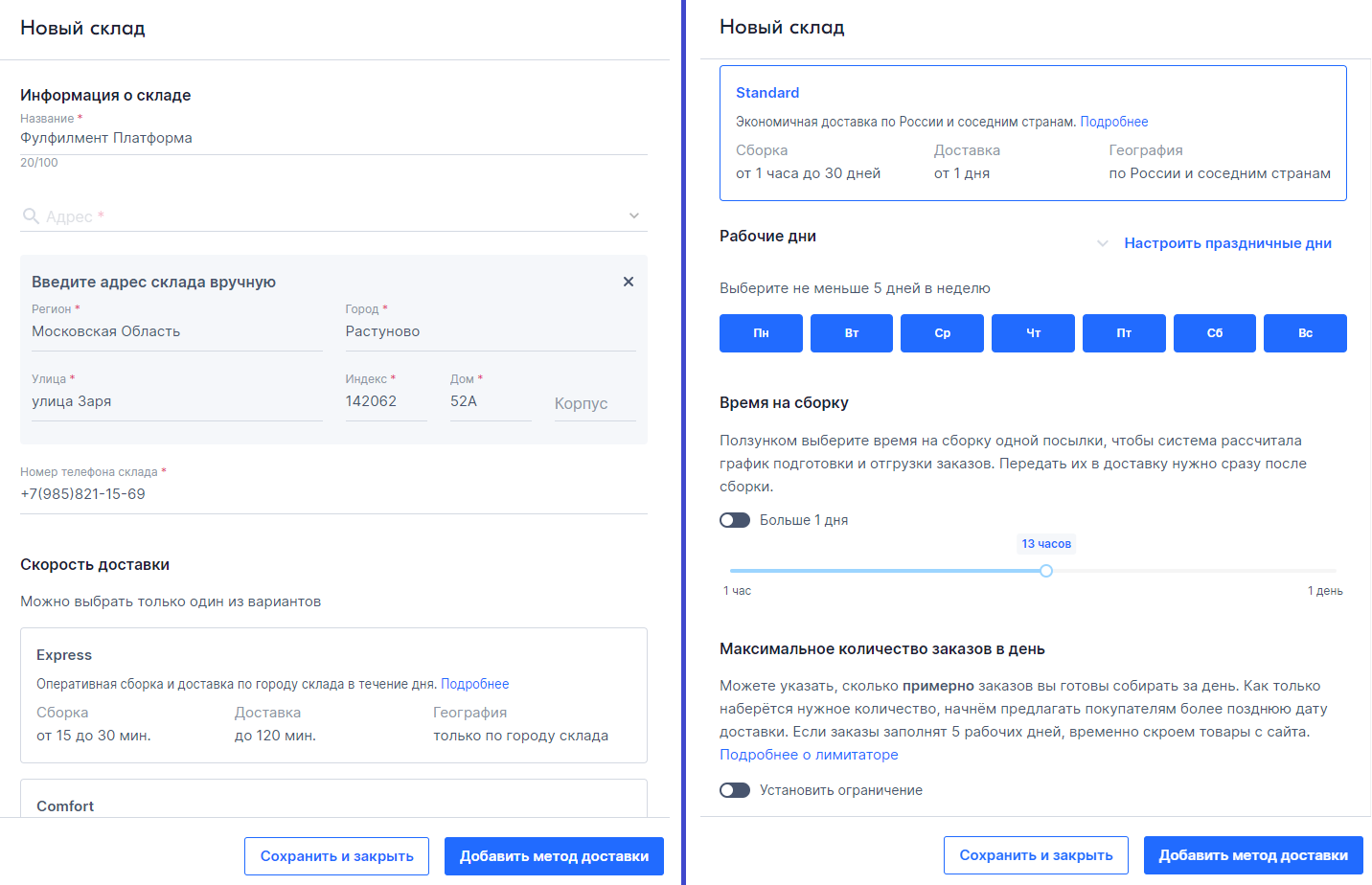Open 'Настроить праздничные дни' link

pos(1227,243)
